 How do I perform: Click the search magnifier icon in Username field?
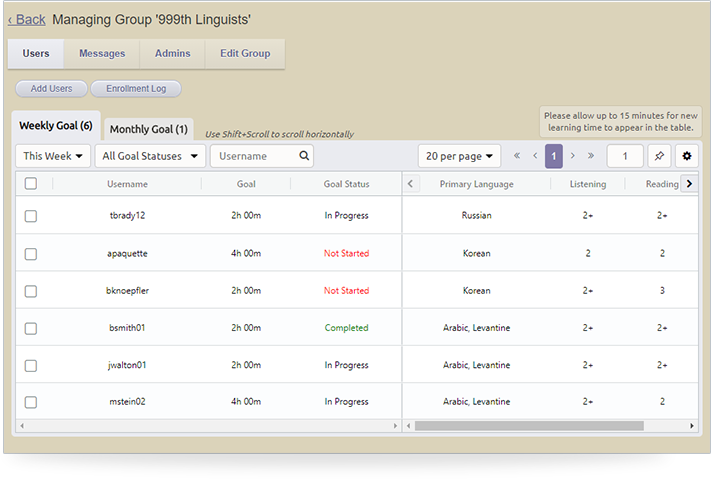coord(304,156)
